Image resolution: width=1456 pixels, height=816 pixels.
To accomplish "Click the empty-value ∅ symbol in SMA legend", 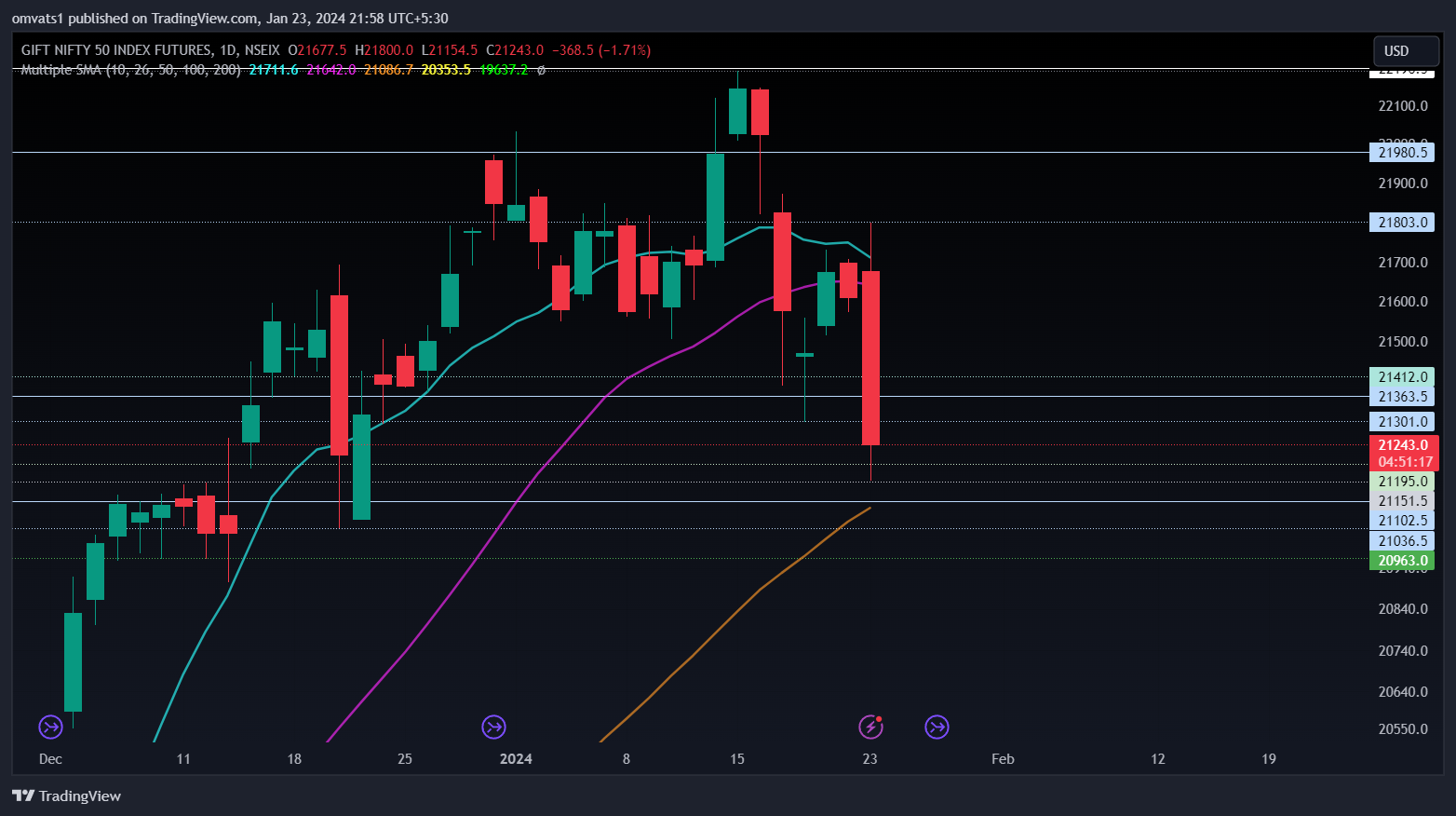I will click(541, 70).
